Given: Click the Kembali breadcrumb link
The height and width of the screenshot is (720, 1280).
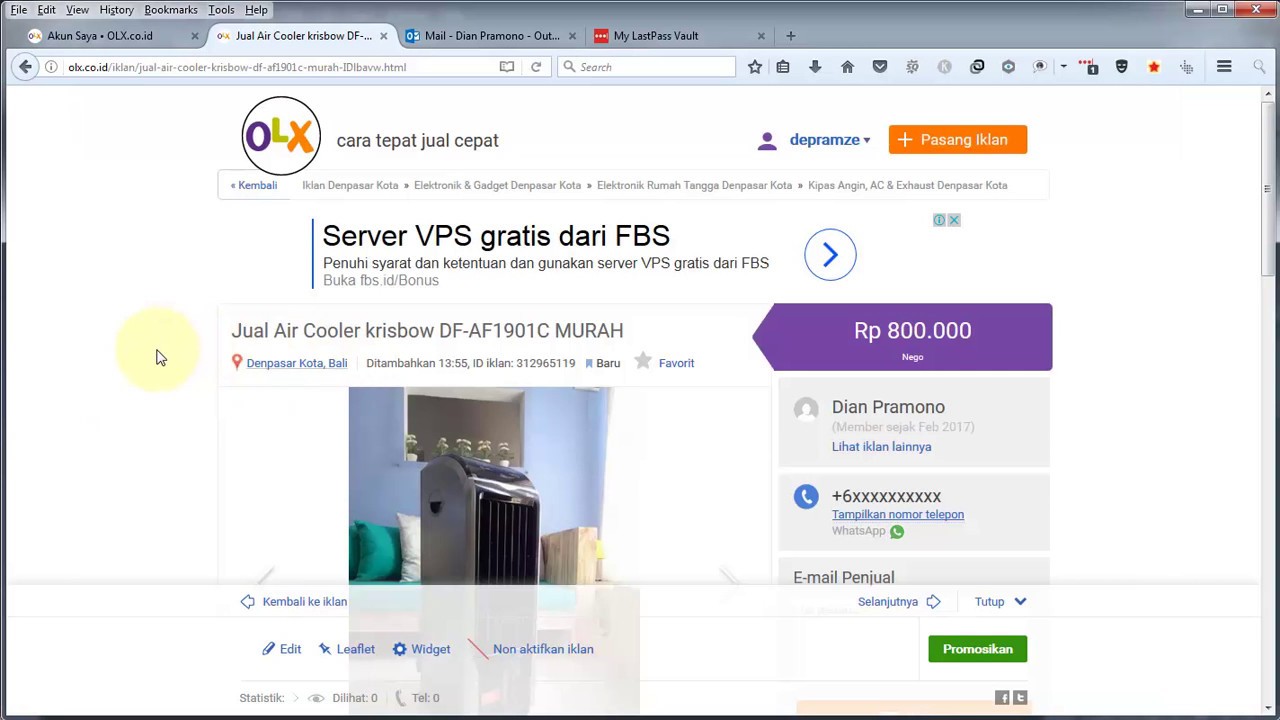Looking at the screenshot, I should (254, 185).
